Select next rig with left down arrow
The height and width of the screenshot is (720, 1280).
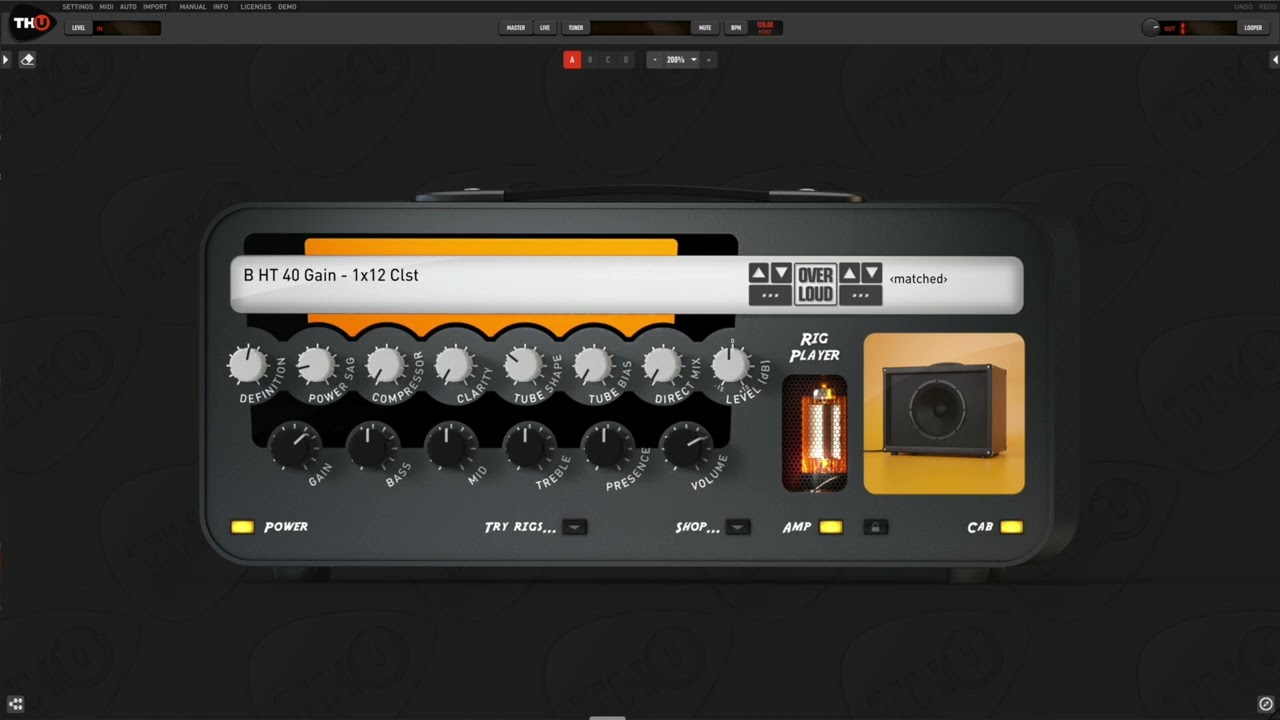pos(782,273)
